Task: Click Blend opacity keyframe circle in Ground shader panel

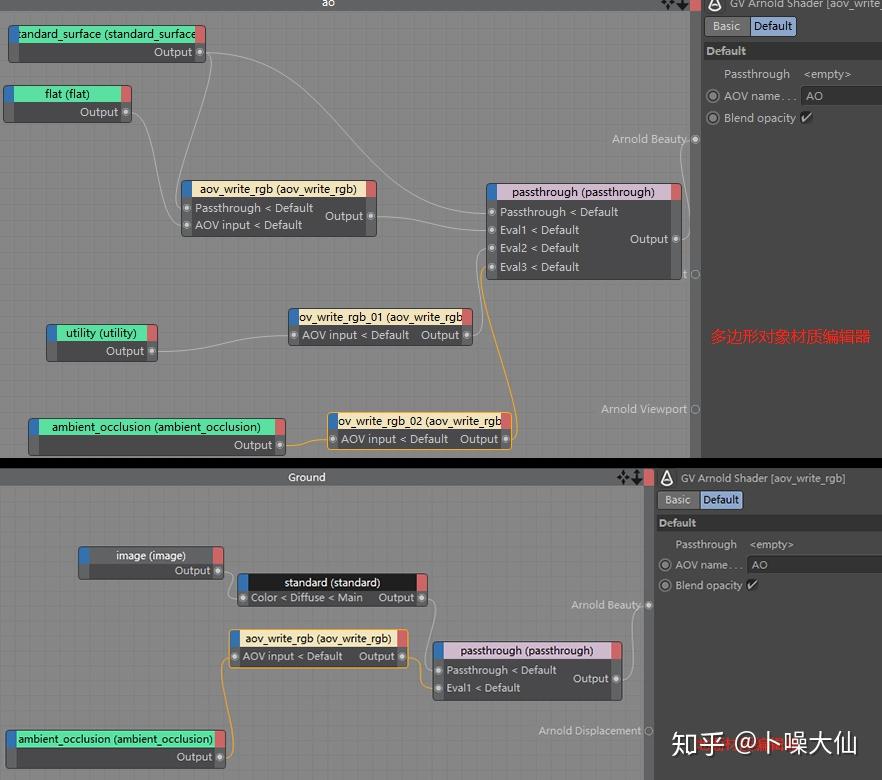Action: (665, 585)
